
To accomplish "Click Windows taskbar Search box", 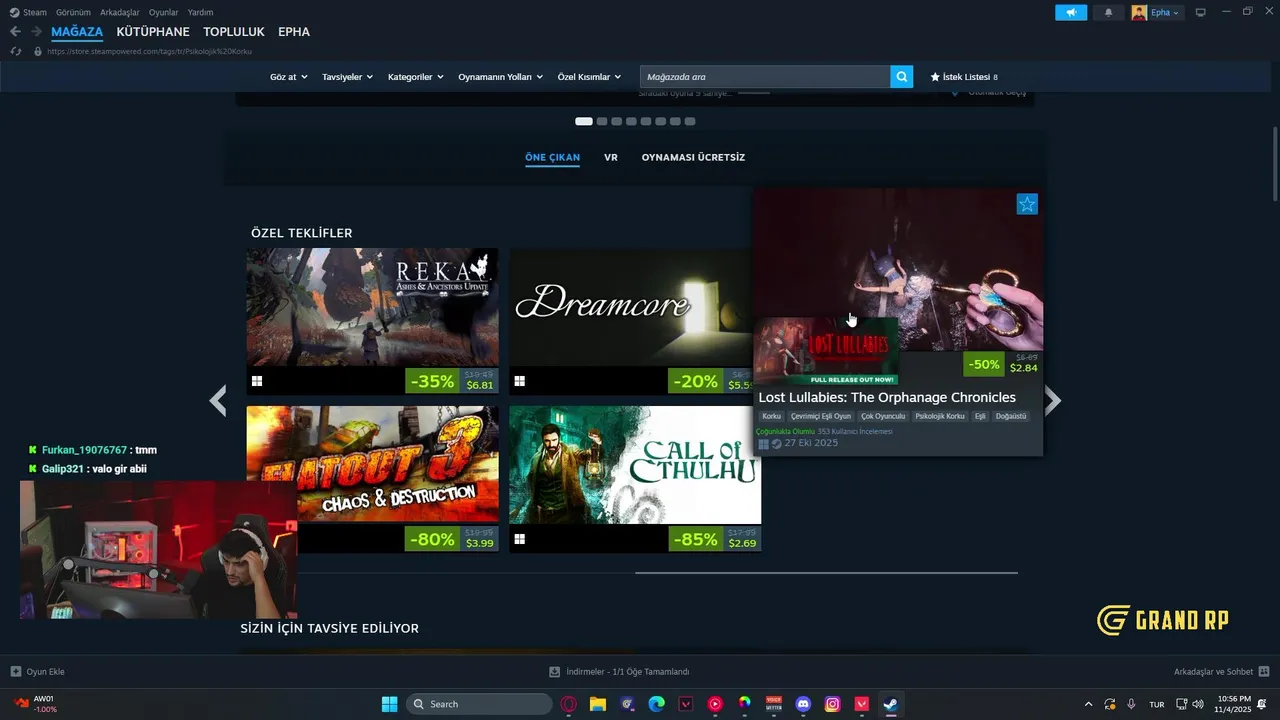I will pyautogui.click(x=479, y=704).
